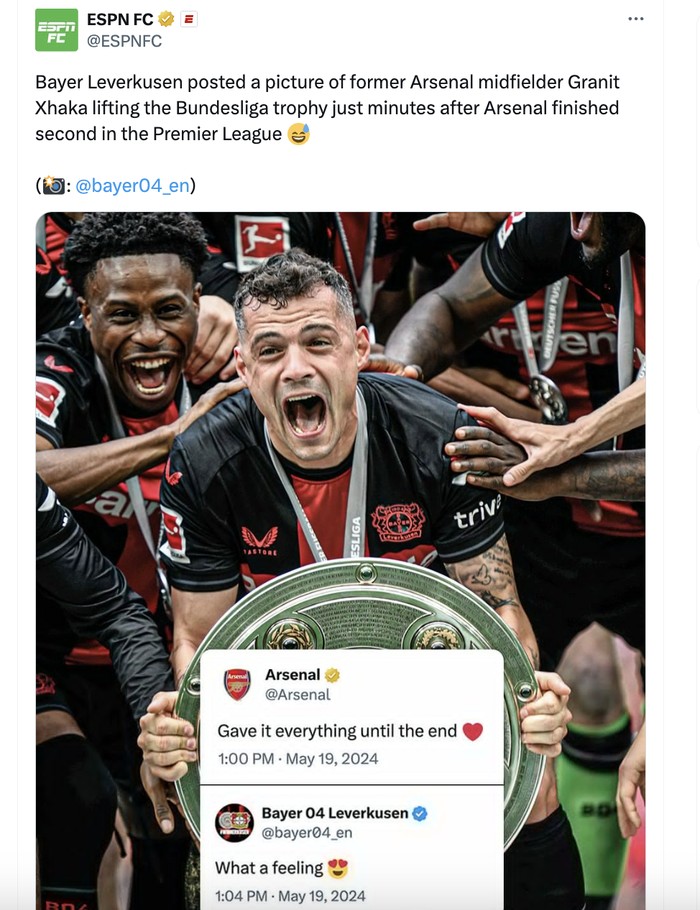This screenshot has height=910, width=700.
Task: Click the "1:00 PM · May 19, 2024" timestamp
Action: [298, 758]
